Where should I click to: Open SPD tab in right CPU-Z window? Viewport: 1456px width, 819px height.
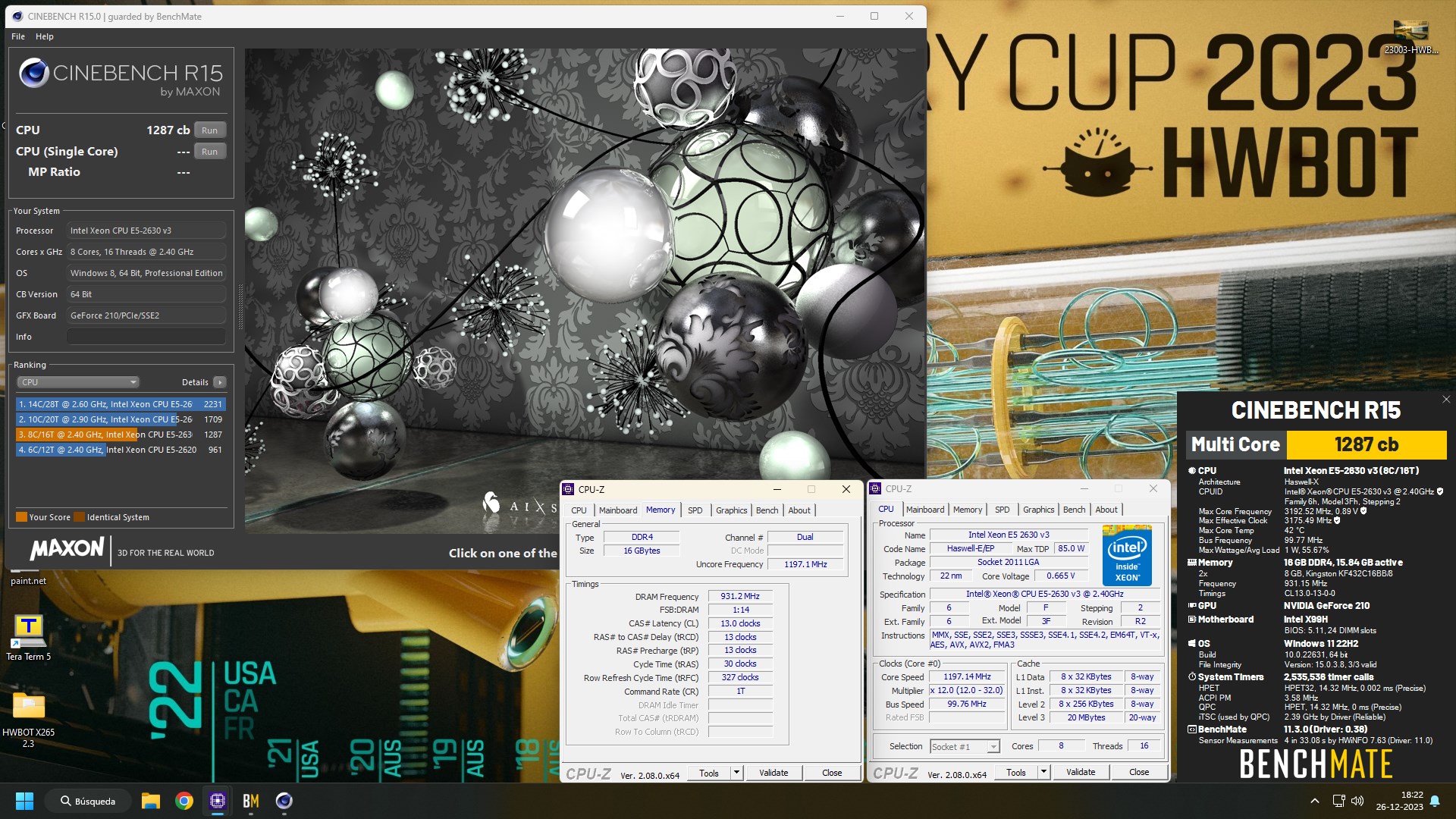click(1002, 510)
